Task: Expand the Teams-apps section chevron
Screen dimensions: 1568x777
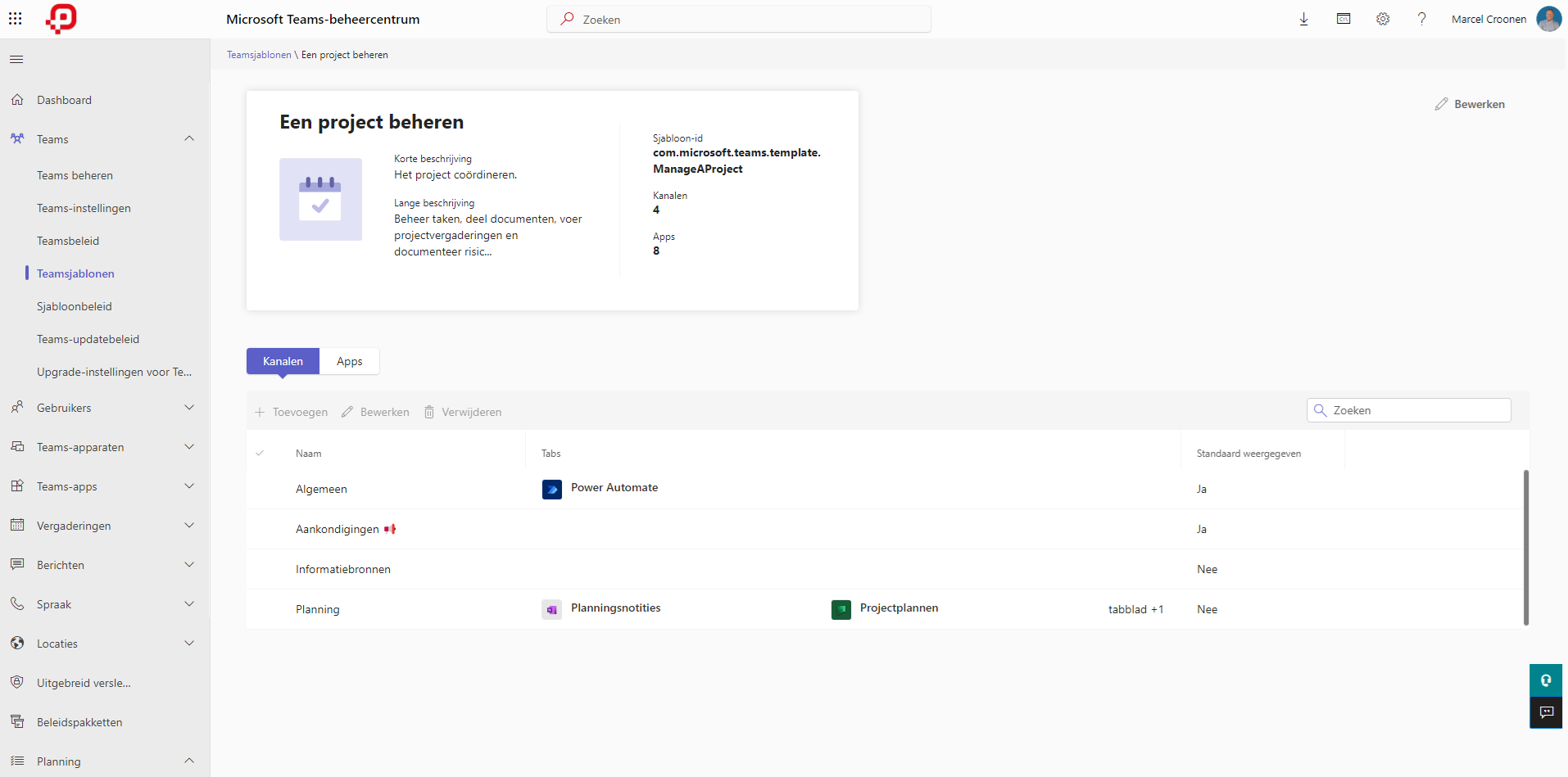Action: point(189,486)
